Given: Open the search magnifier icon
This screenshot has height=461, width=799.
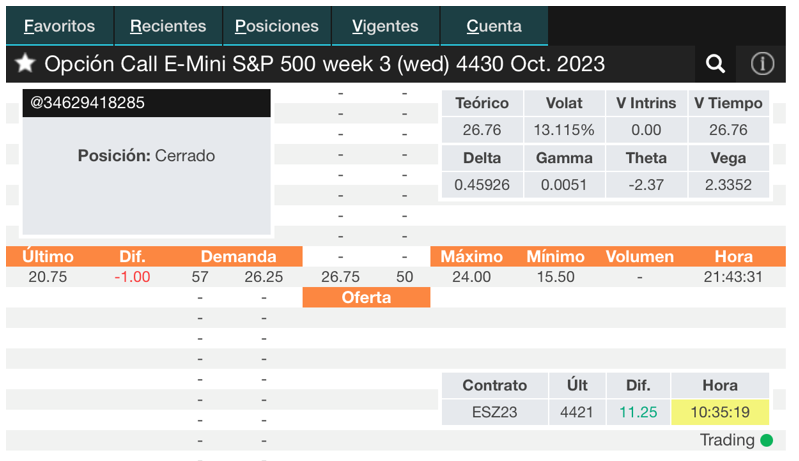Looking at the screenshot, I should point(715,64).
